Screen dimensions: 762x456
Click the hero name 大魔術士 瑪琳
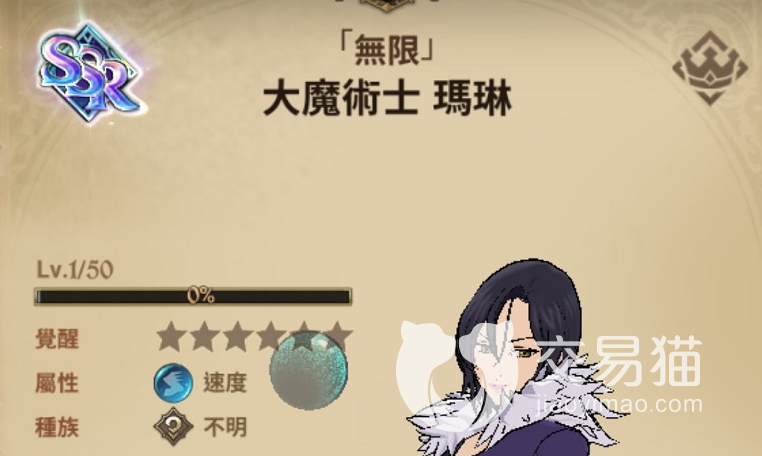click(387, 100)
